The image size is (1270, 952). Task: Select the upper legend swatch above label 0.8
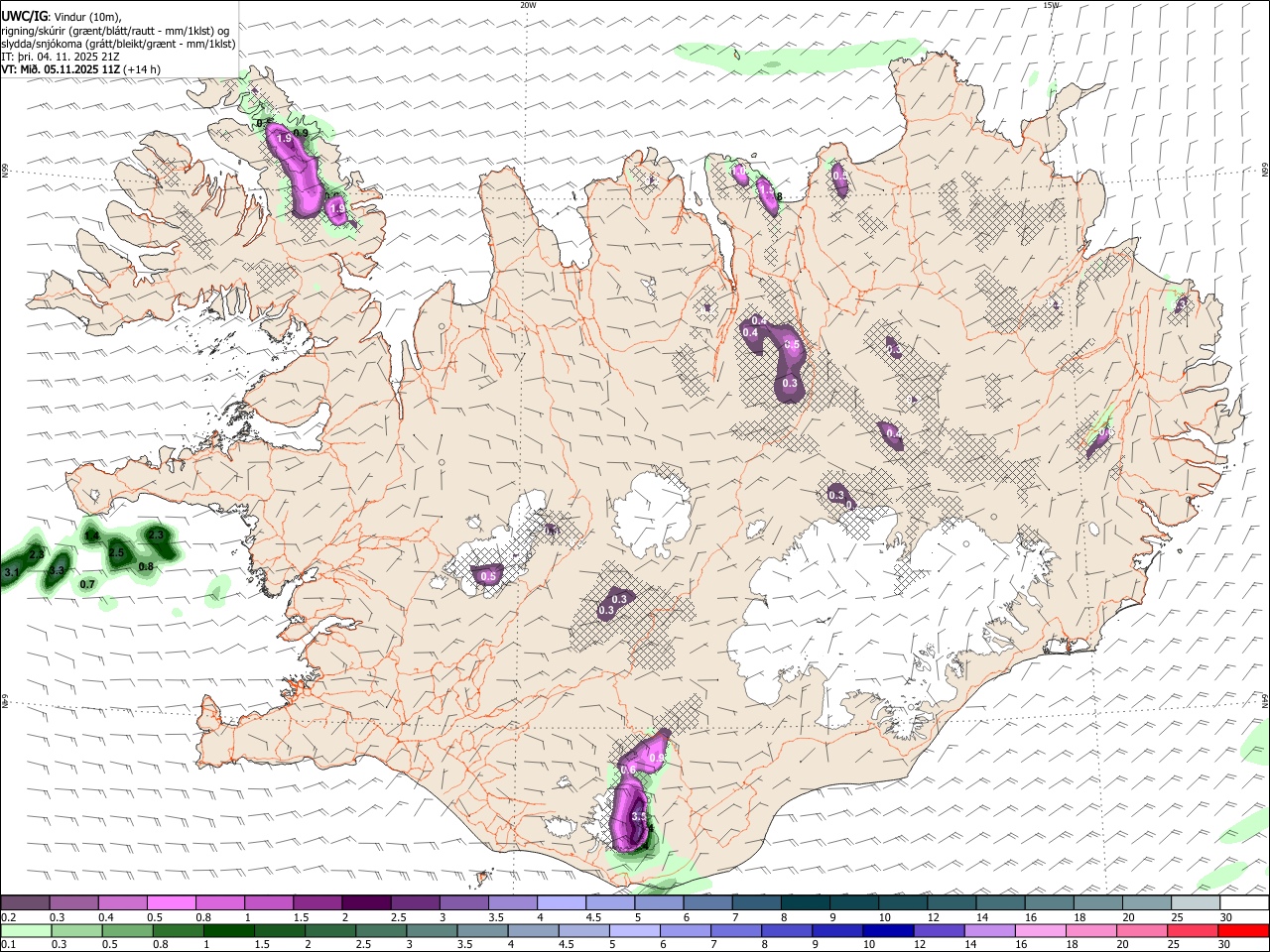[220, 902]
